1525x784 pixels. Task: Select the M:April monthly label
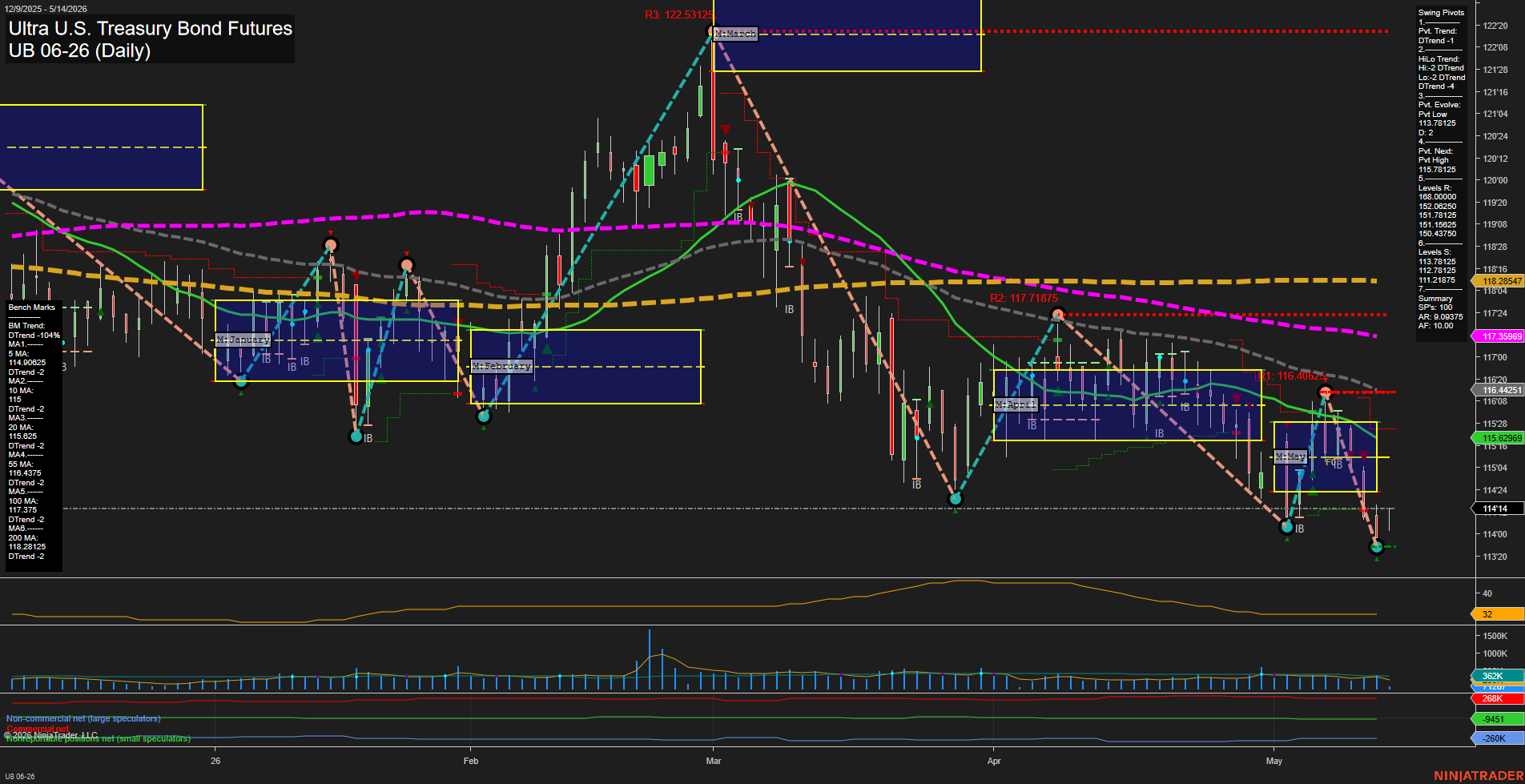pyautogui.click(x=1016, y=404)
